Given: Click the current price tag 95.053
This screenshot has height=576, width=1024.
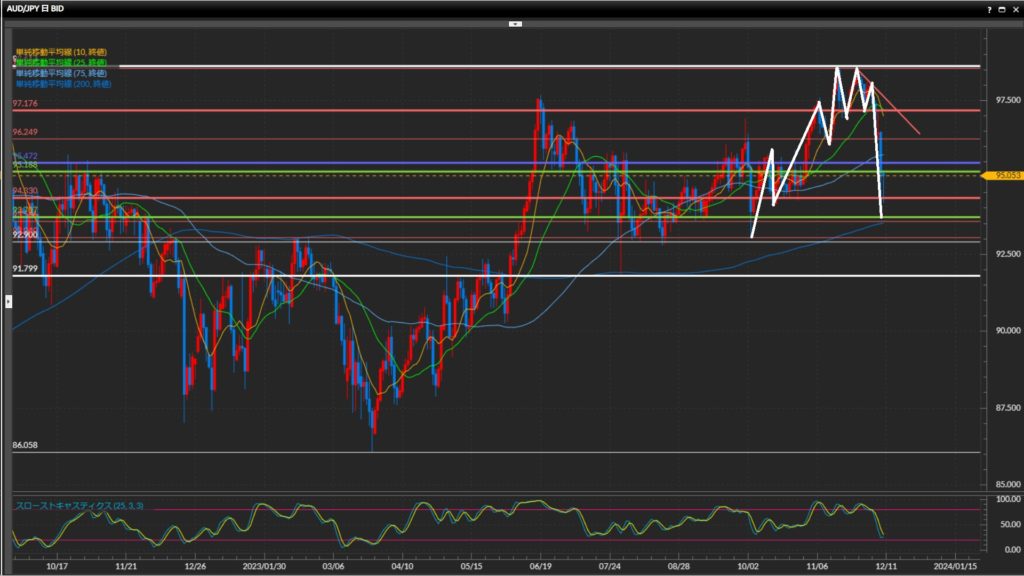Looking at the screenshot, I should [x=1006, y=175].
